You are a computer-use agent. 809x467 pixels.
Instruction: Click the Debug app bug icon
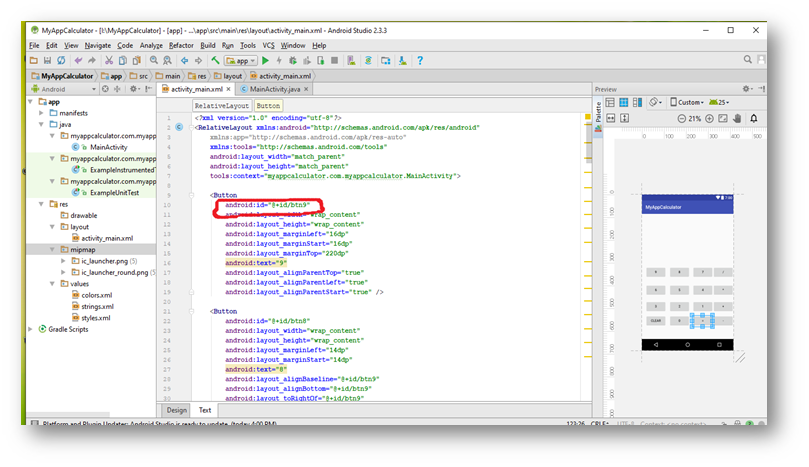click(293, 60)
